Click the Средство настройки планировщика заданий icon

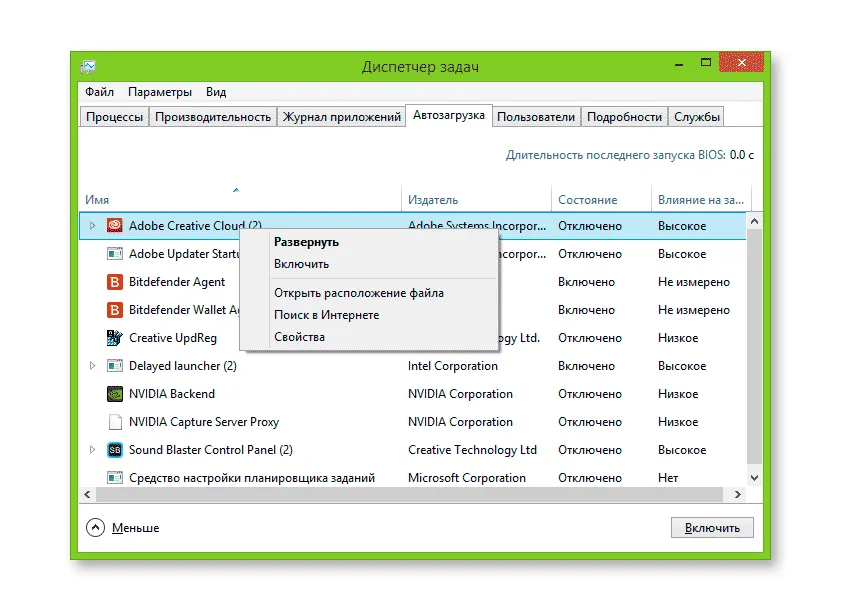pos(115,477)
